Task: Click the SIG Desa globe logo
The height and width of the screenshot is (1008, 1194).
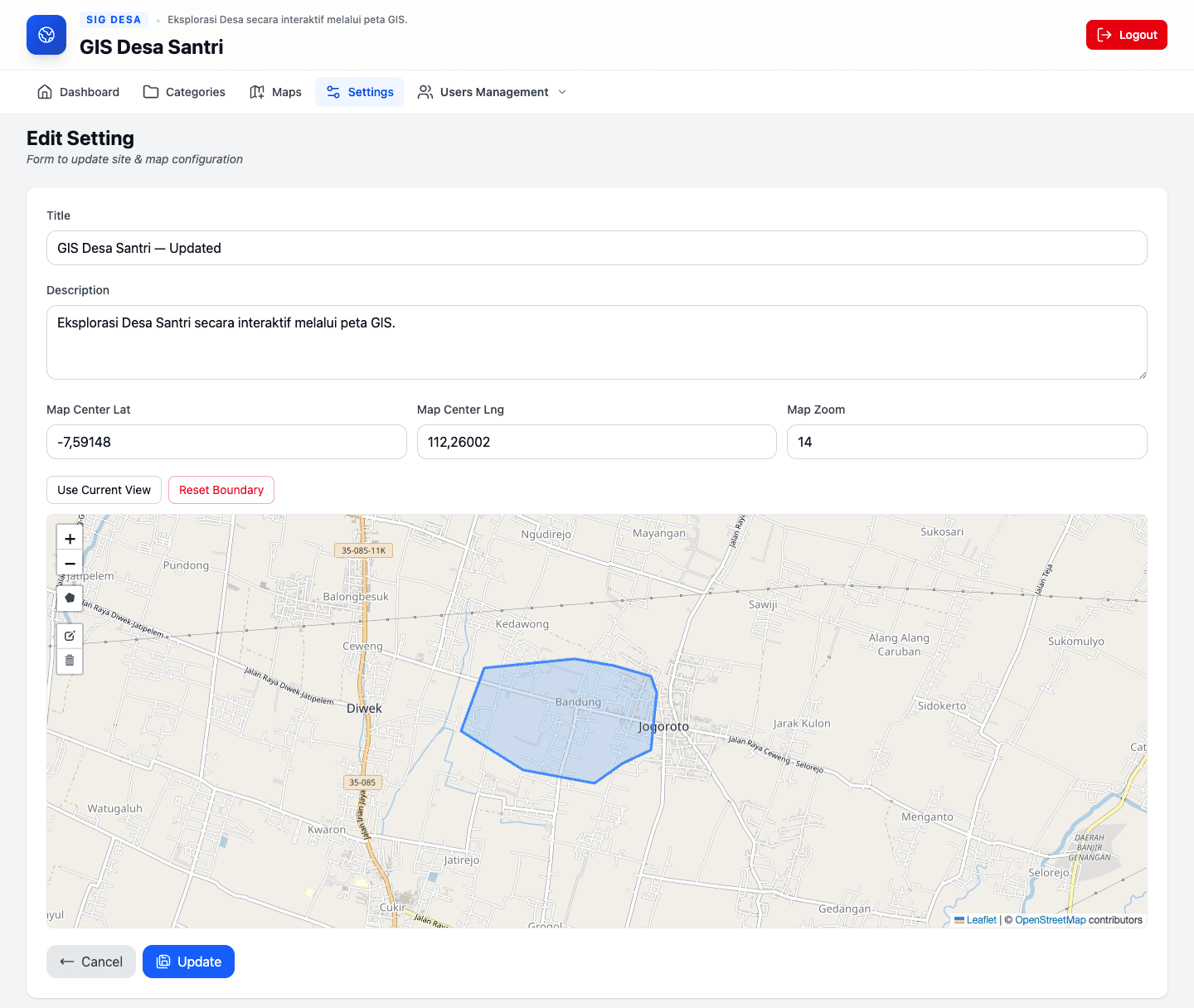Action: tap(46, 35)
